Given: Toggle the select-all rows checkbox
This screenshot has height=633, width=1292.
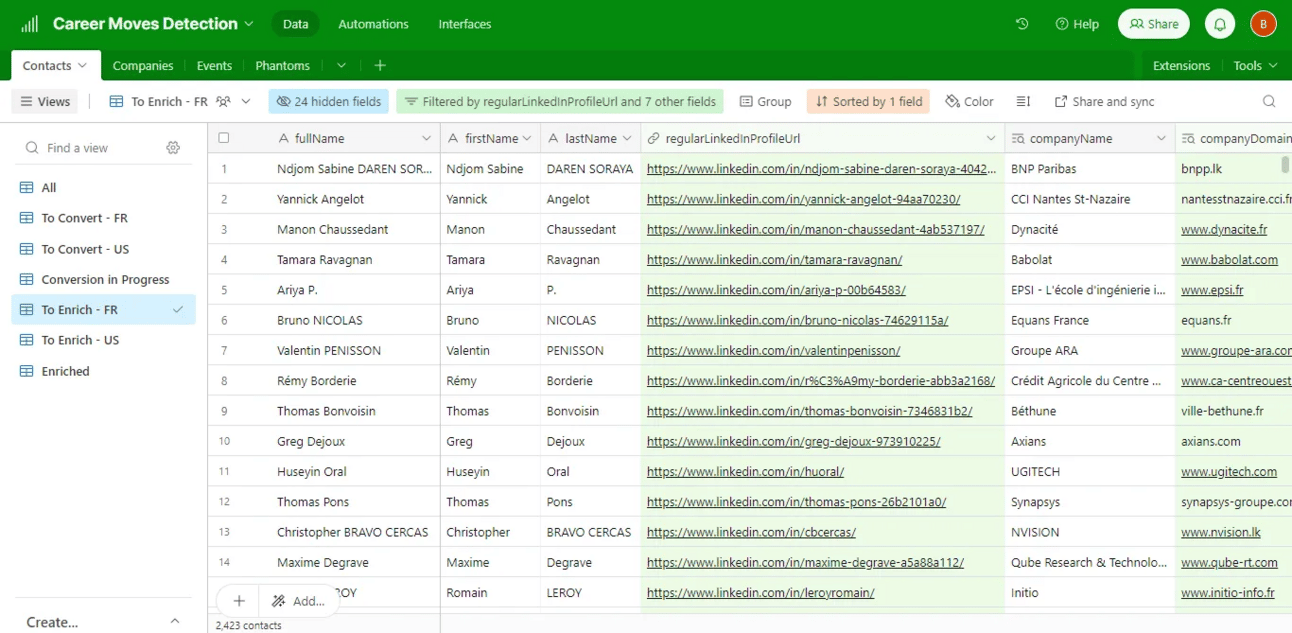Looking at the screenshot, I should coord(224,138).
